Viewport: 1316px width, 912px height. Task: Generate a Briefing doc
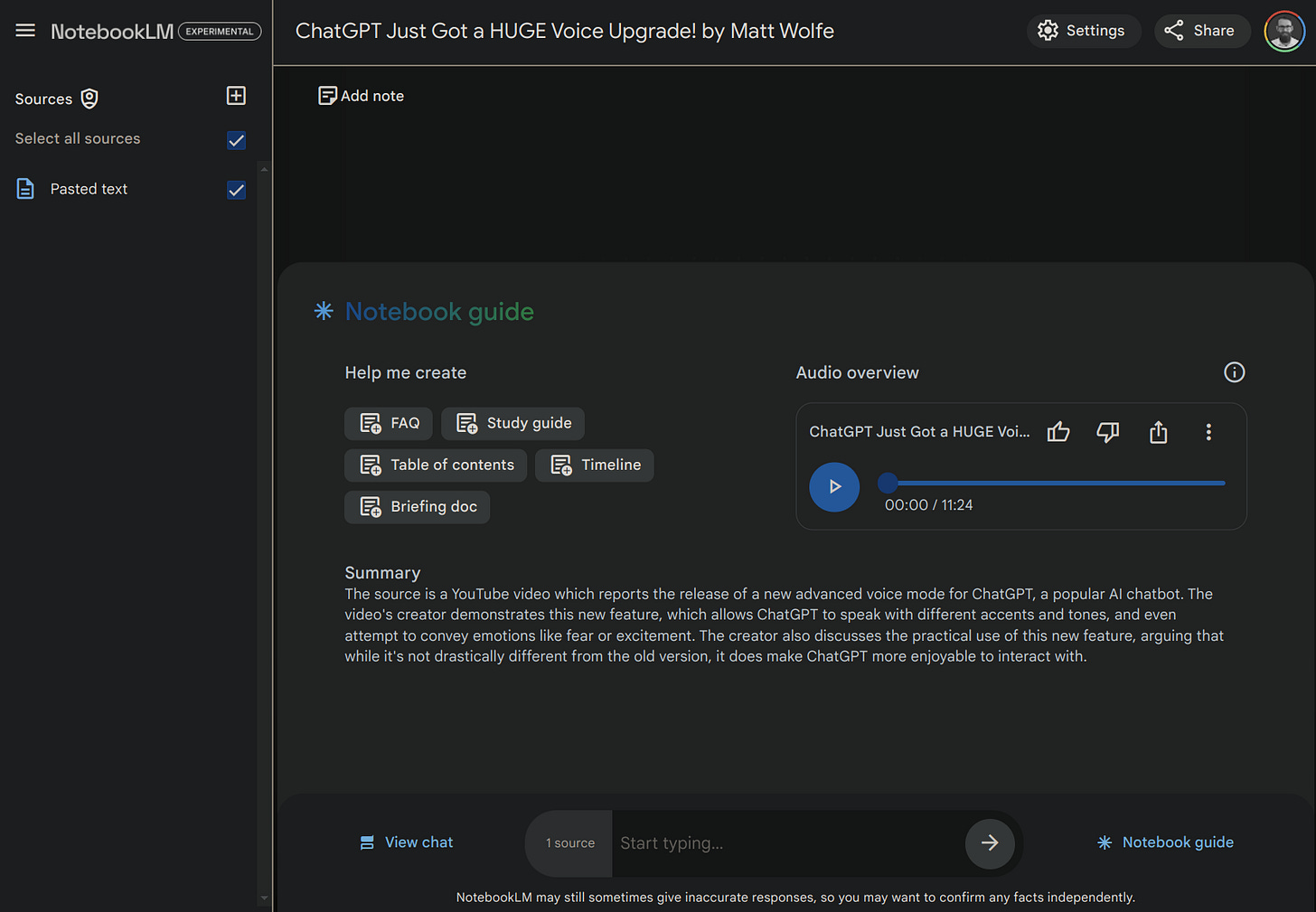[417, 507]
